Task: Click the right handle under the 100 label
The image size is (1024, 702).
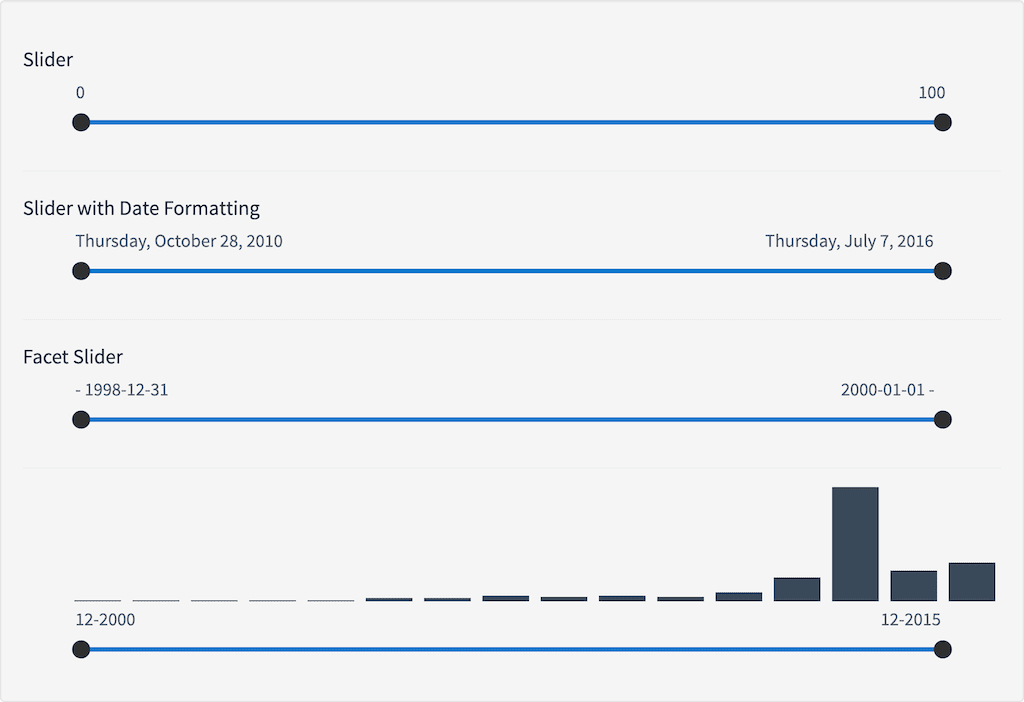Action: pos(941,123)
